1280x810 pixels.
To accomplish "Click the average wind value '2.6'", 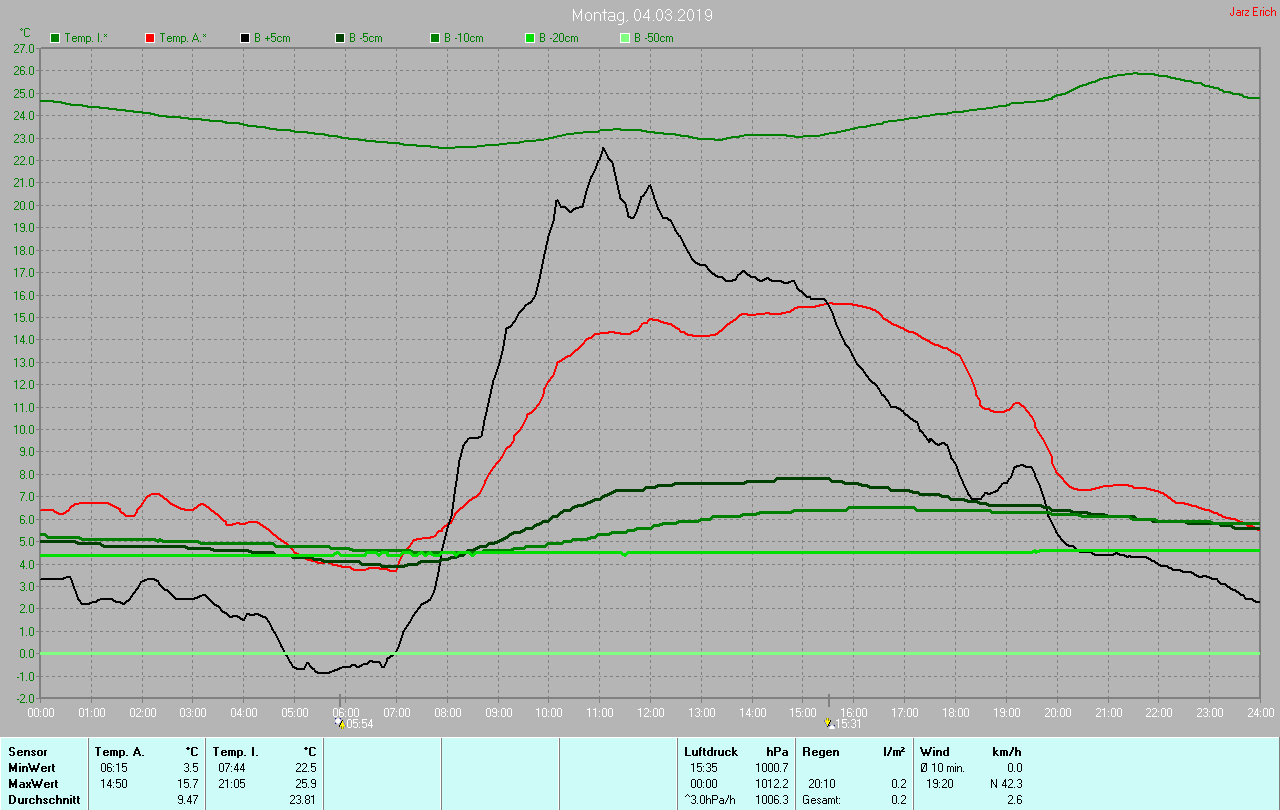I will (x=1014, y=800).
